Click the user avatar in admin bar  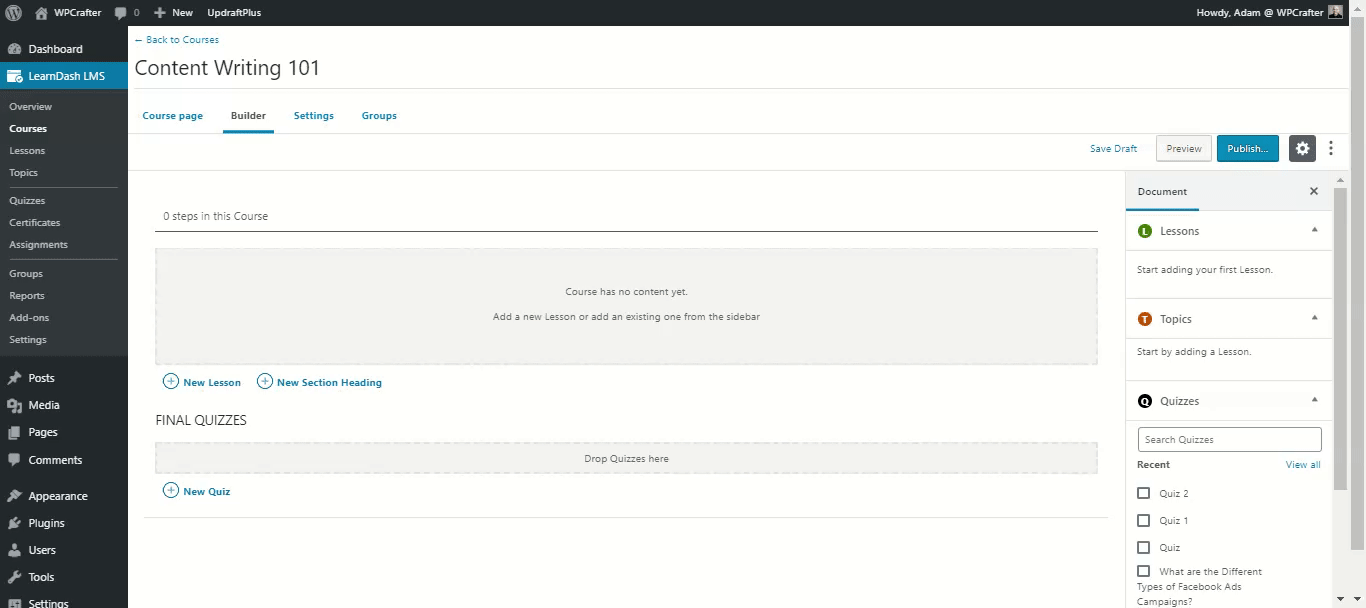pos(1336,13)
